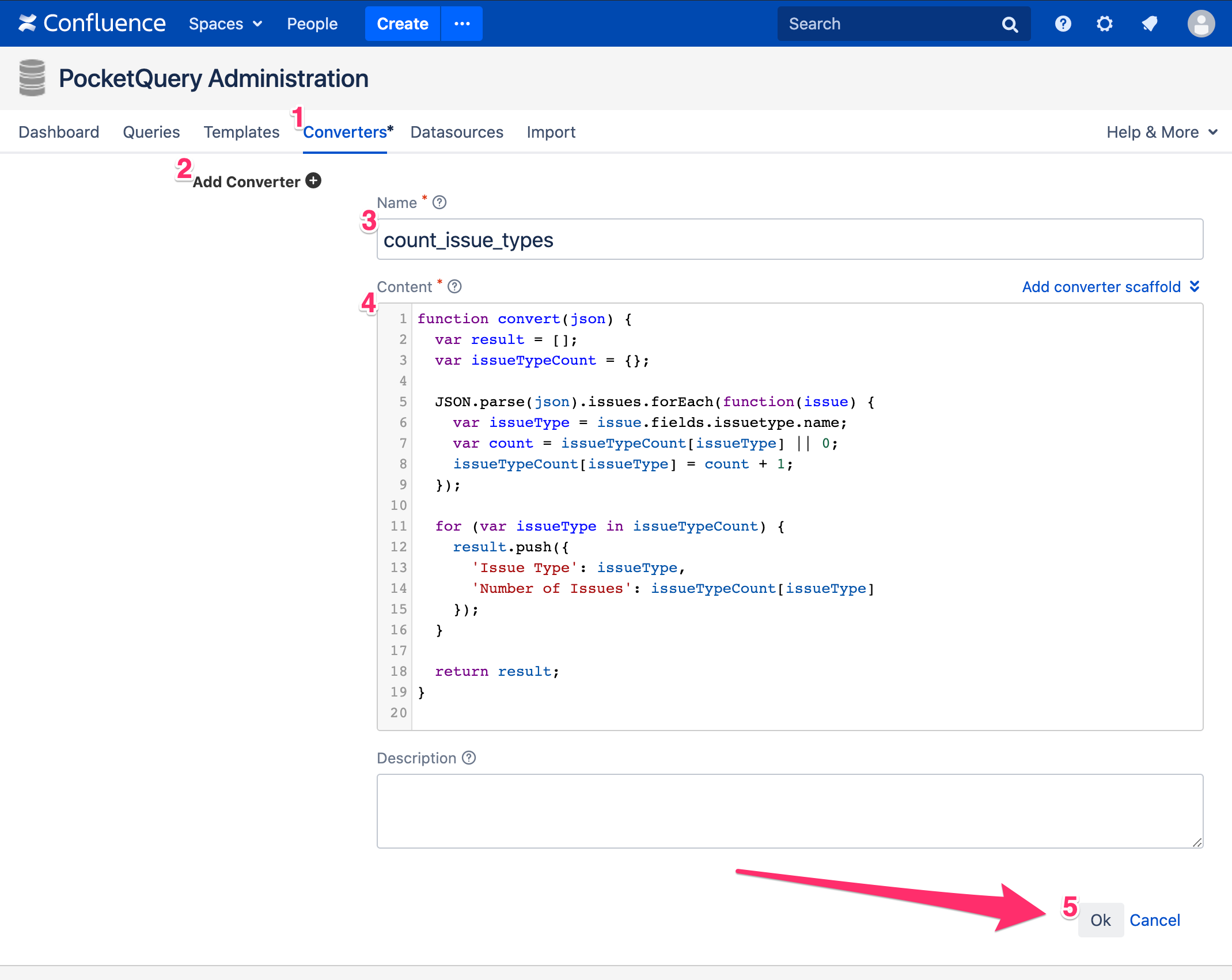Click the Confluence logo
This screenshot has width=1232, height=980.
tap(92, 24)
